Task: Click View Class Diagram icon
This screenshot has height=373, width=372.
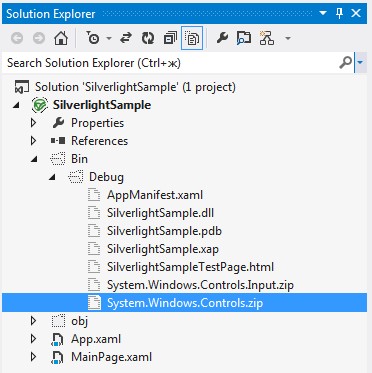Action: click(267, 38)
